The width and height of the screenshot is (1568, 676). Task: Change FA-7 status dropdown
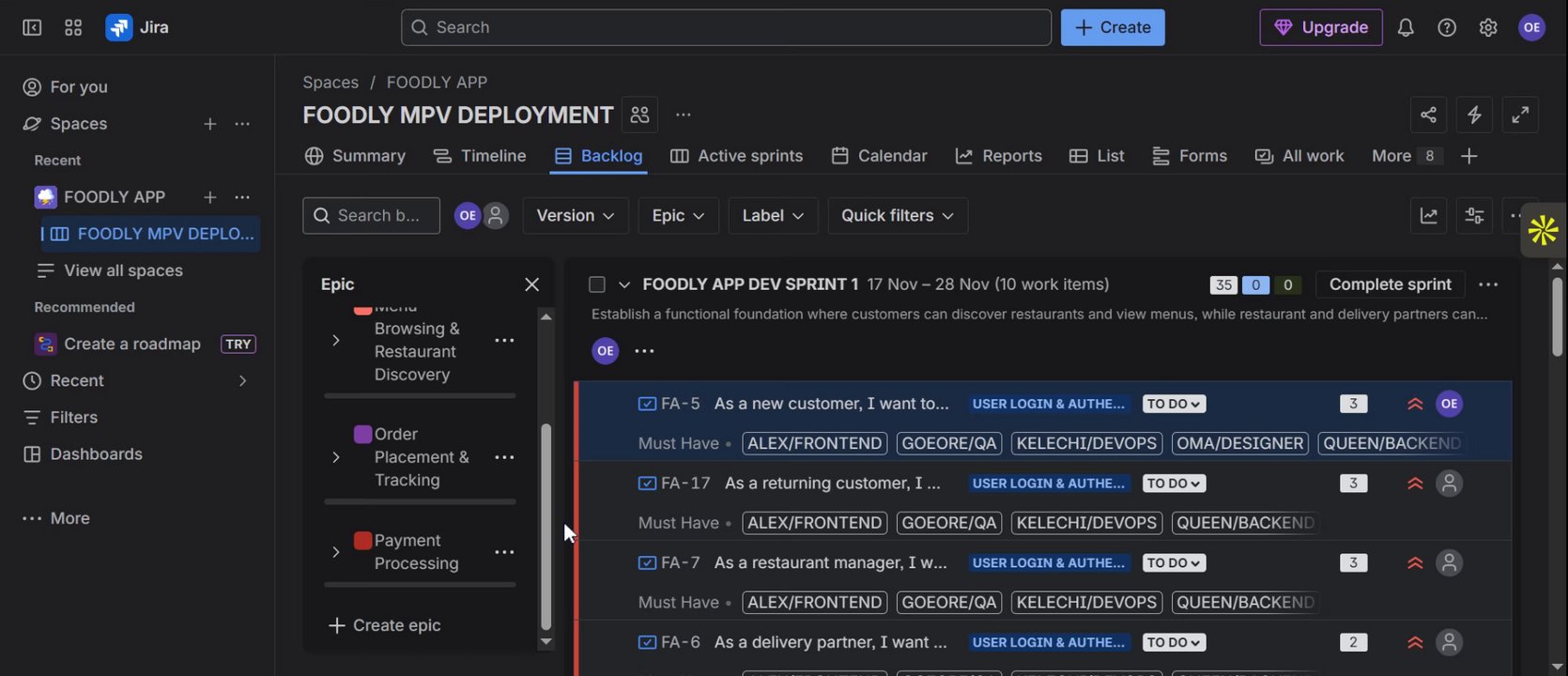pos(1175,563)
